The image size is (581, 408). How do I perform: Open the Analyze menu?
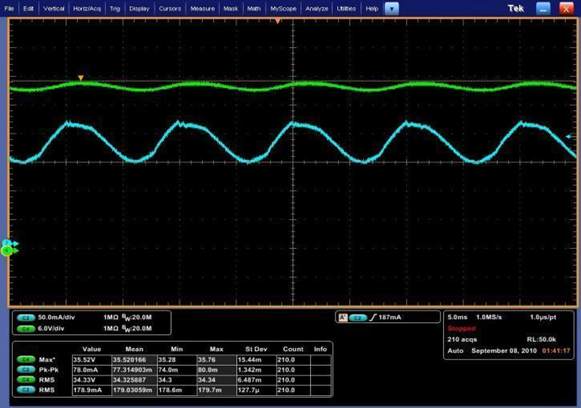(316, 9)
